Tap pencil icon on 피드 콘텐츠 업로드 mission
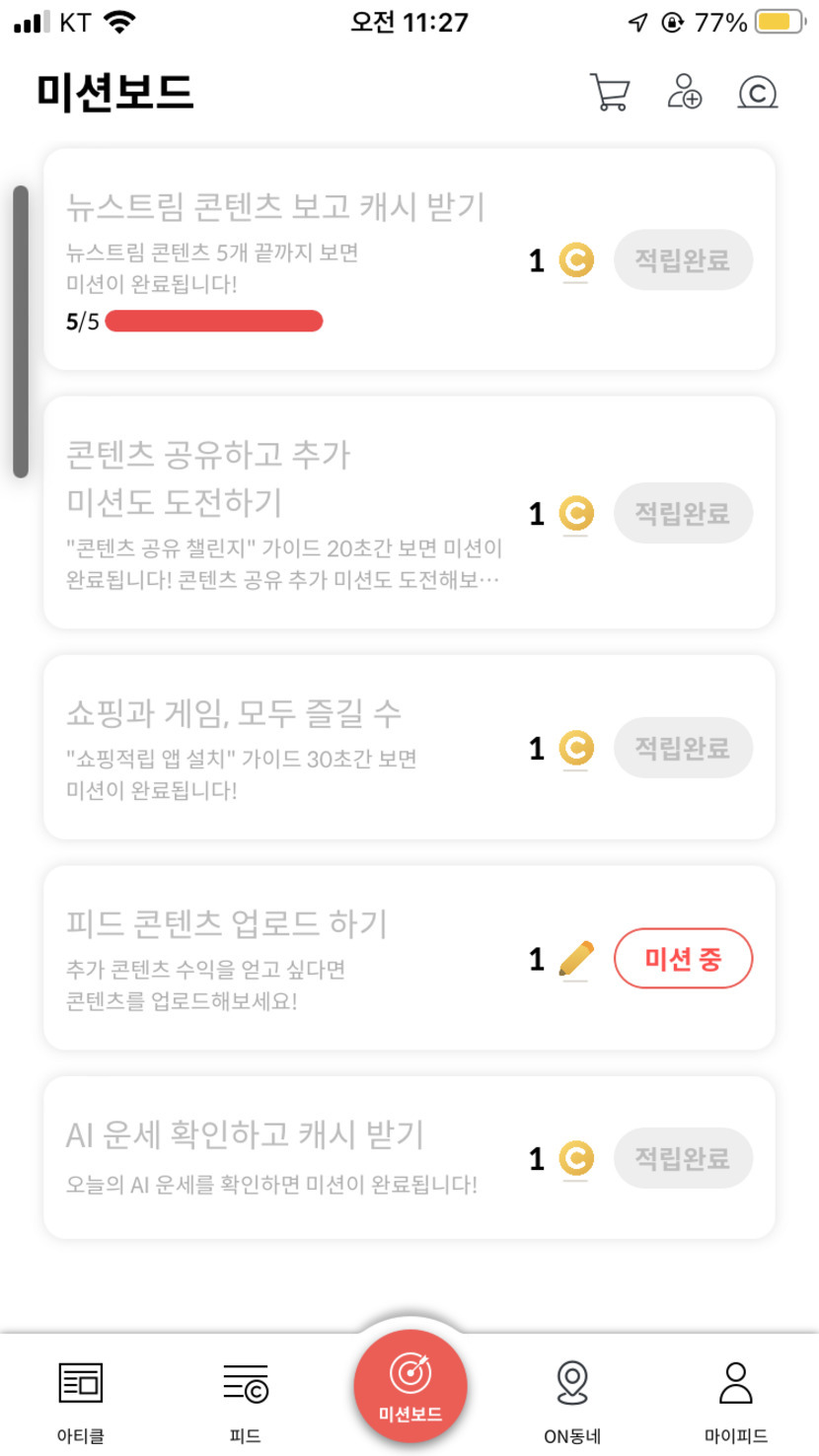Viewport: 819px width, 1456px height. pyautogui.click(x=576, y=959)
